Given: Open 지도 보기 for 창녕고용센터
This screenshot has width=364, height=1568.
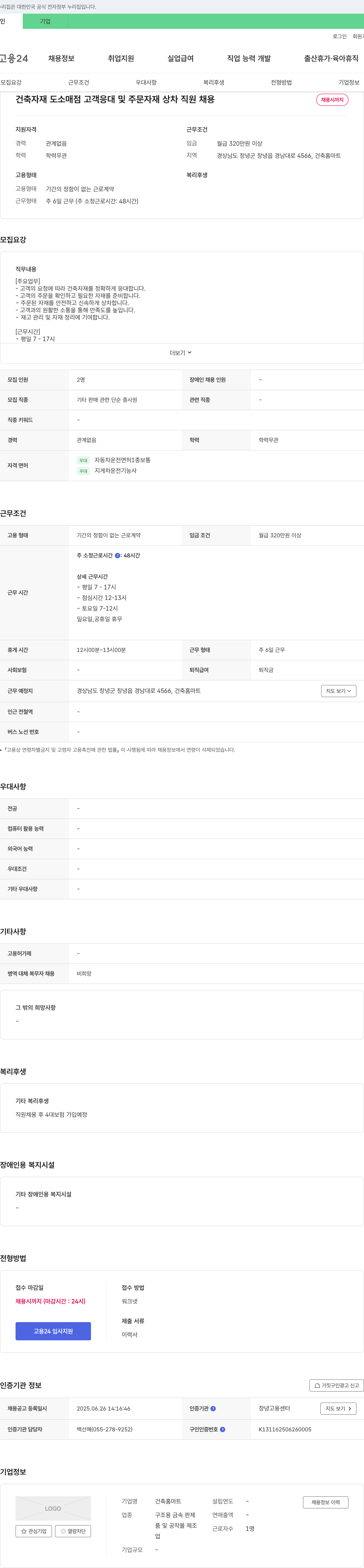Looking at the screenshot, I should pos(339,1409).
